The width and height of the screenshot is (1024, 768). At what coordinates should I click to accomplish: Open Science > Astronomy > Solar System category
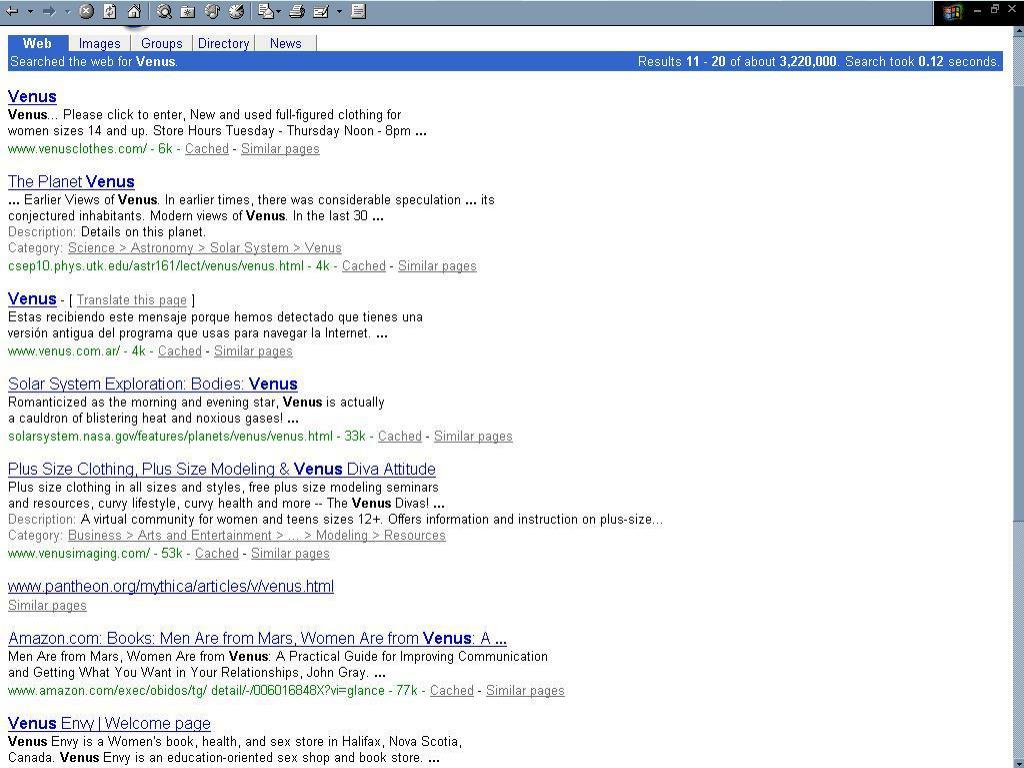(204, 248)
